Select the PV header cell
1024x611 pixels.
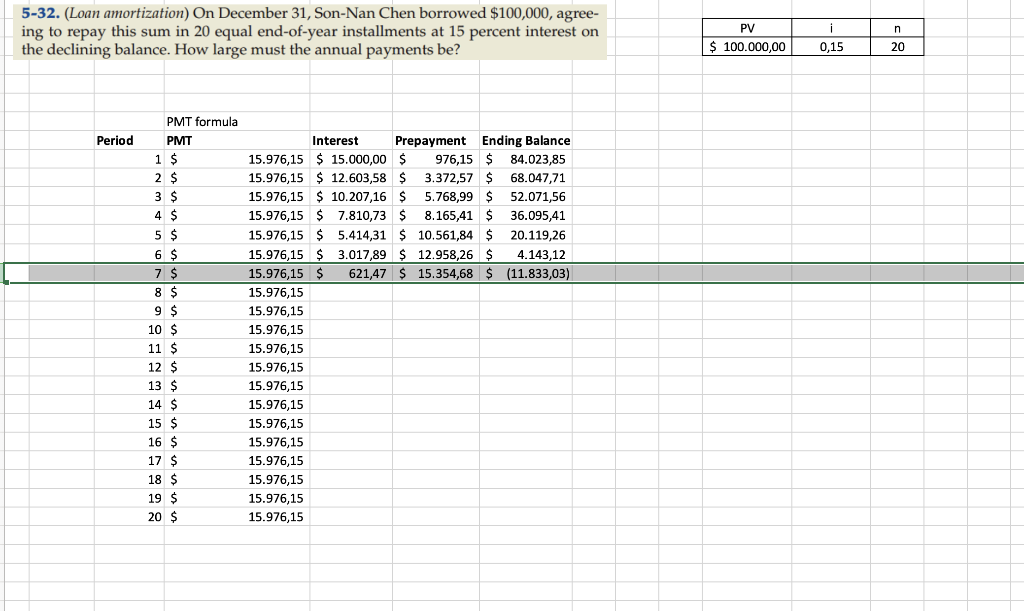click(x=747, y=28)
